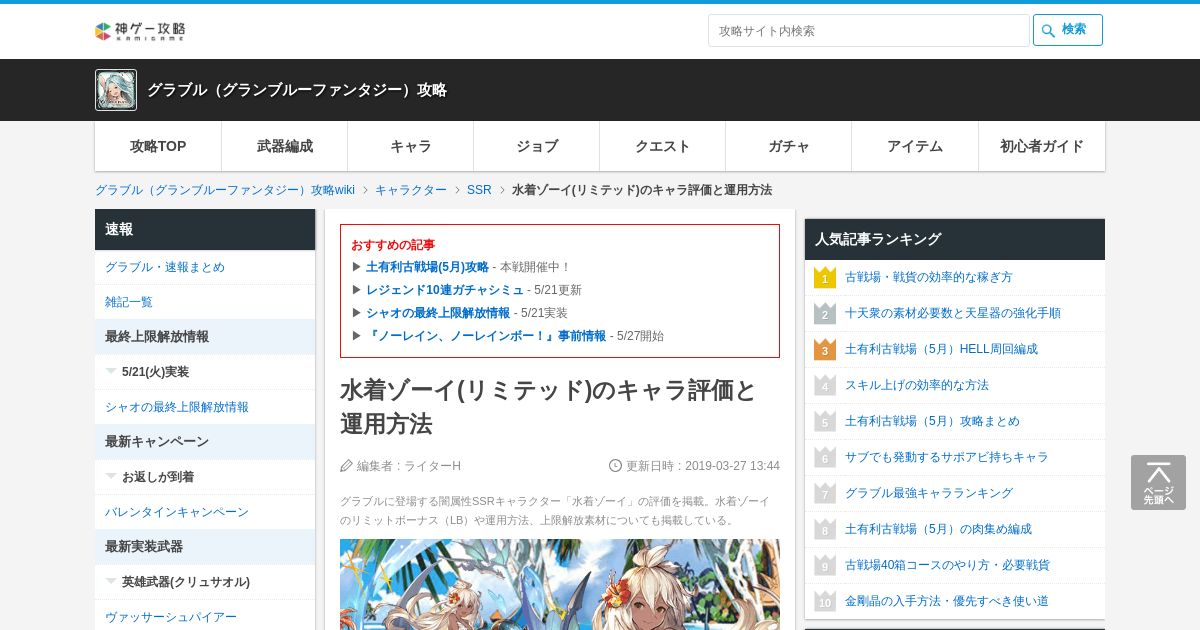Click the 人気記事ランキング header
The width and height of the screenshot is (1200, 630).
955,239
